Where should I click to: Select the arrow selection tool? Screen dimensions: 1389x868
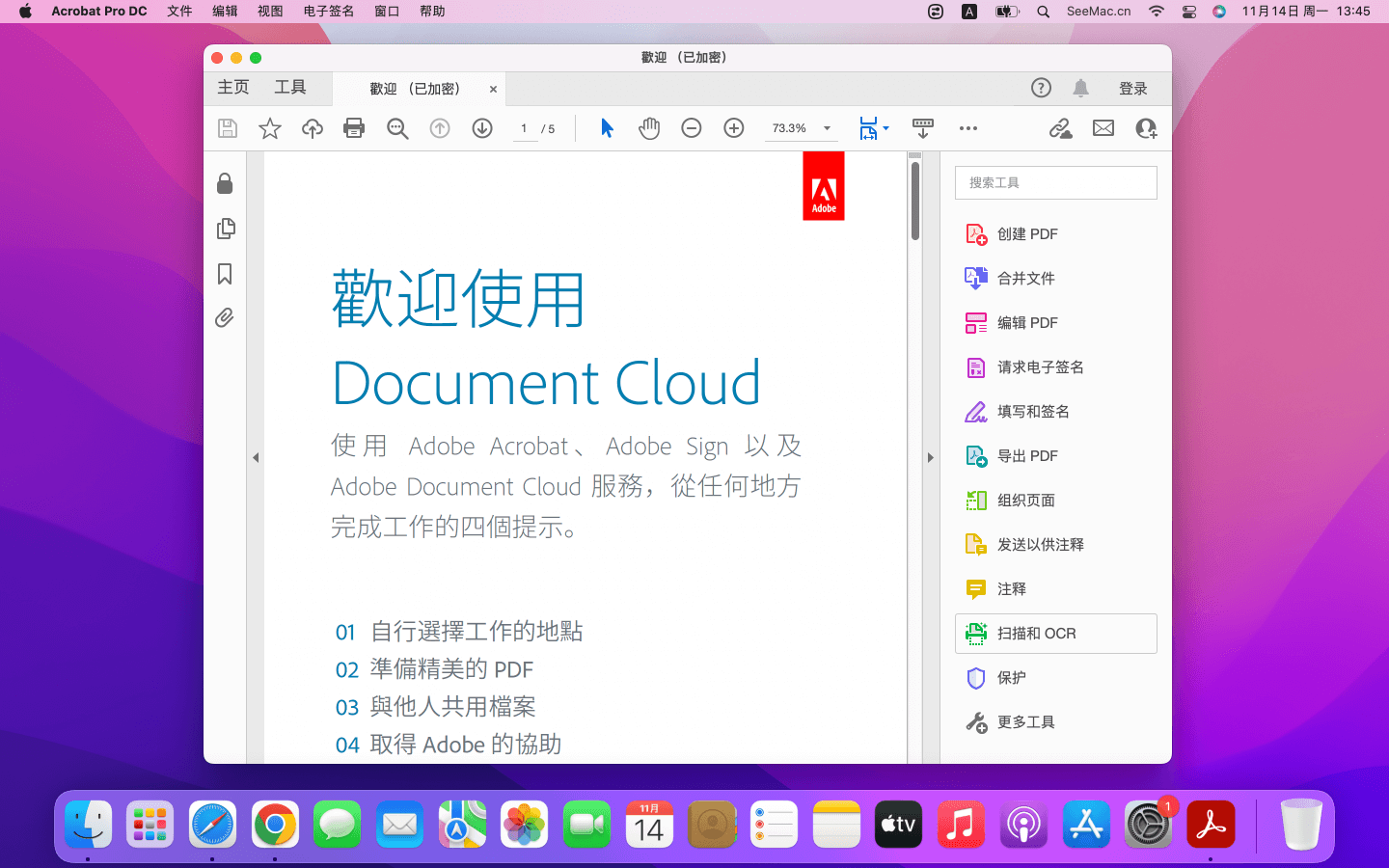pyautogui.click(x=607, y=128)
